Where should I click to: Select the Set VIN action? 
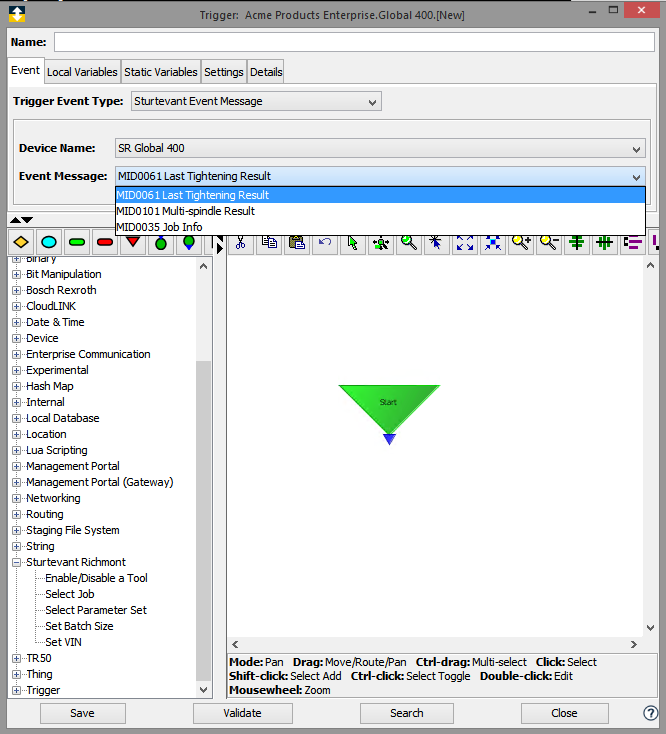pyautogui.click(x=63, y=642)
